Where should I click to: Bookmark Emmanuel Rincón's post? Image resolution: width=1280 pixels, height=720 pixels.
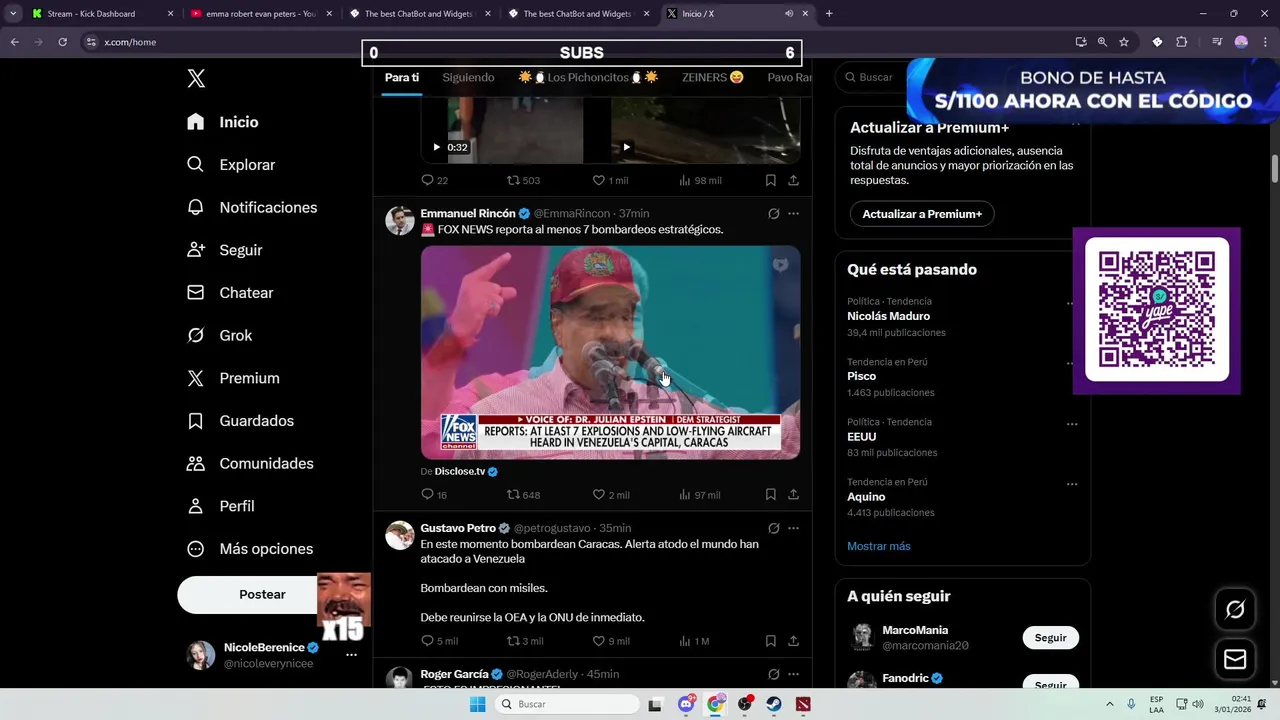coord(771,494)
